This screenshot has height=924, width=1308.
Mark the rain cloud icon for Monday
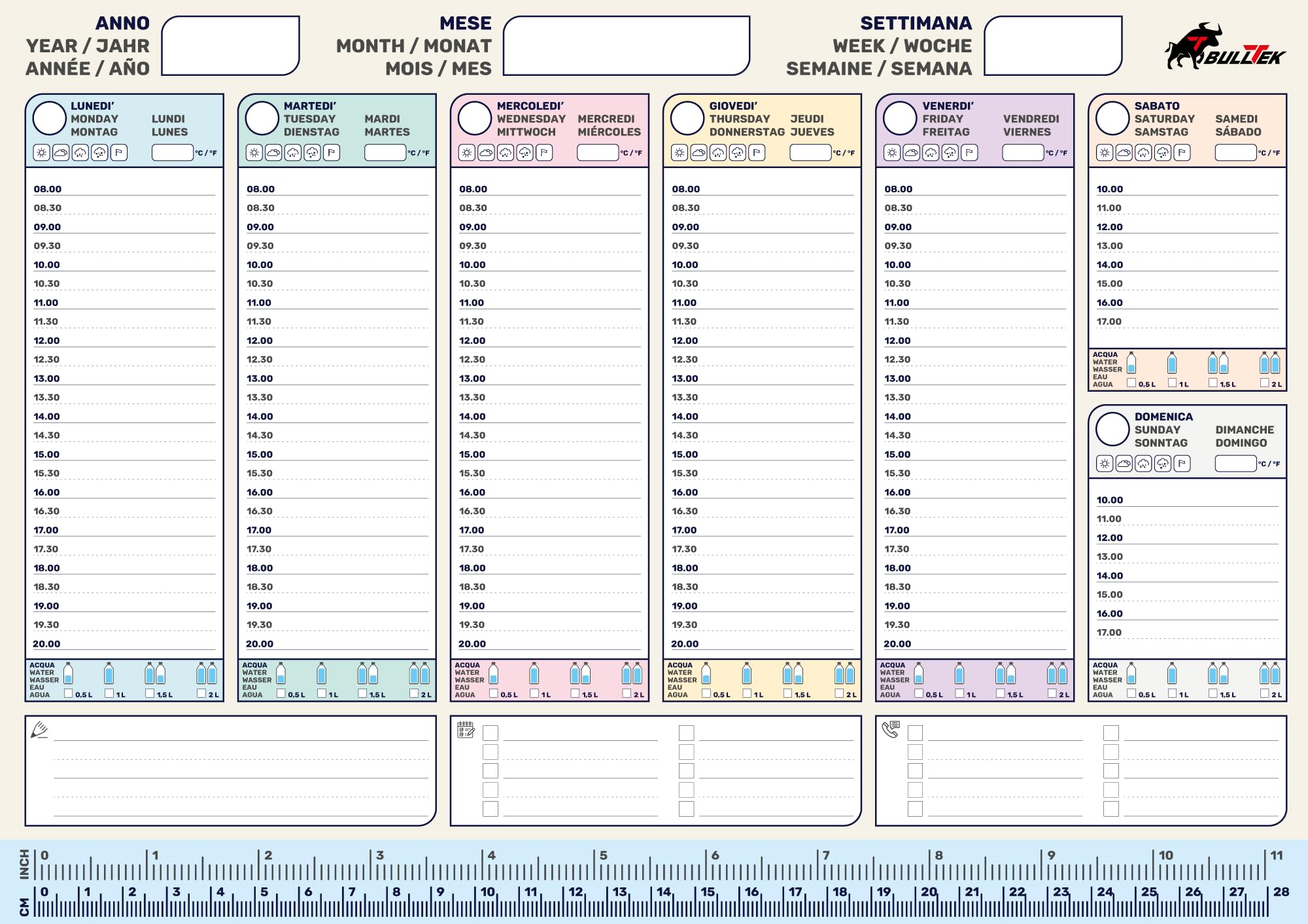(x=80, y=153)
